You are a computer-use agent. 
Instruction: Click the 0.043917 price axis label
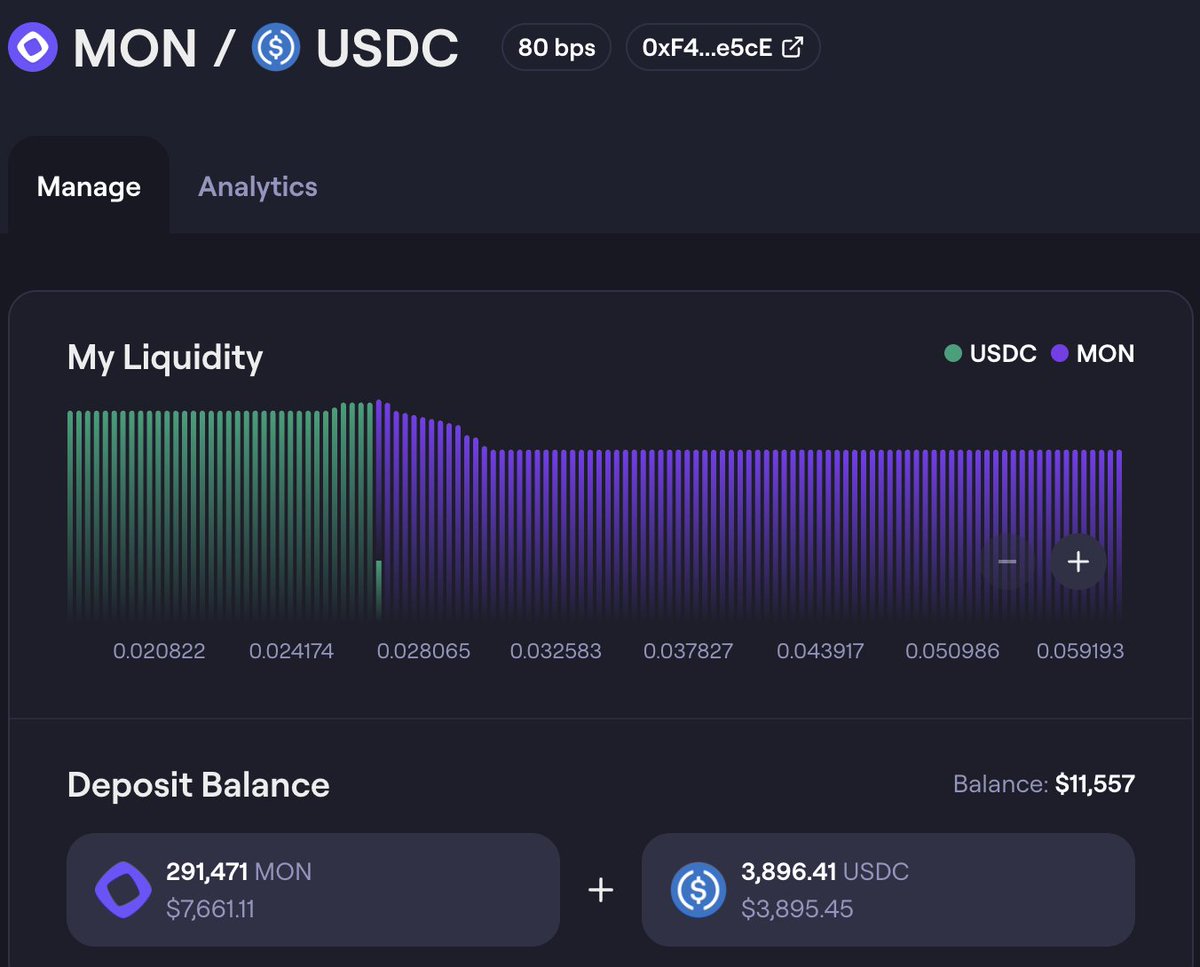point(820,651)
